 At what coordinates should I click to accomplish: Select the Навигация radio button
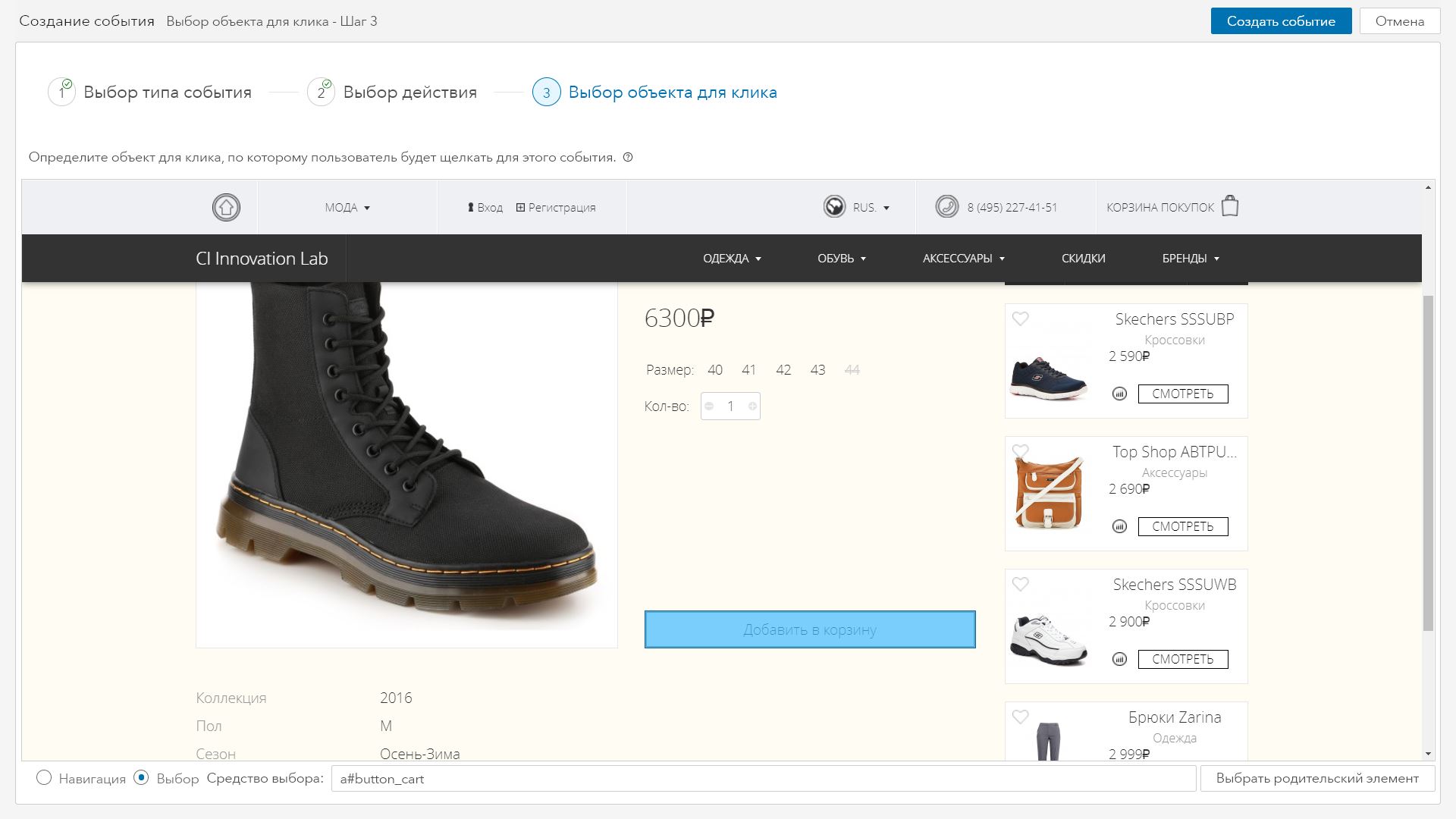(44, 778)
